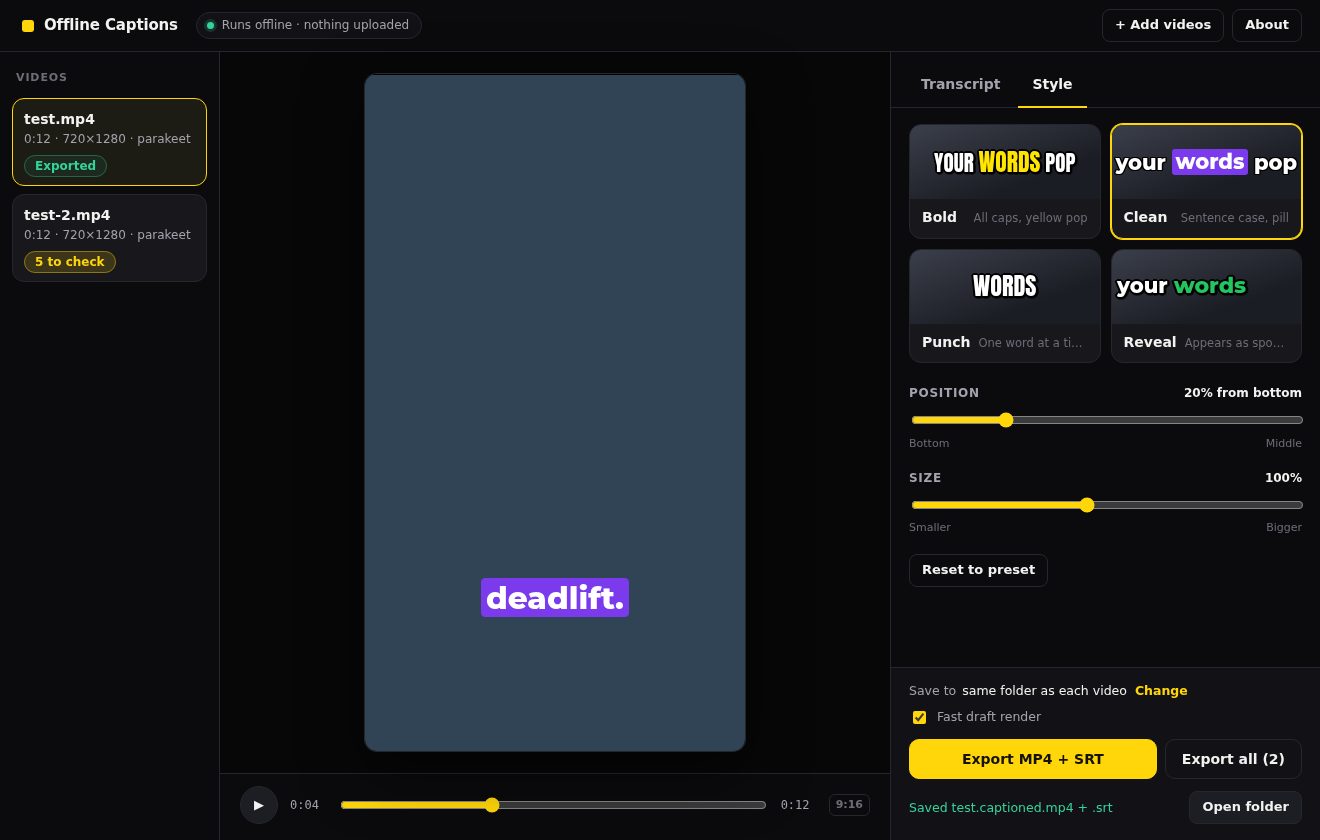Switch to the Transcript tab
This screenshot has height=840, width=1320.
[960, 84]
